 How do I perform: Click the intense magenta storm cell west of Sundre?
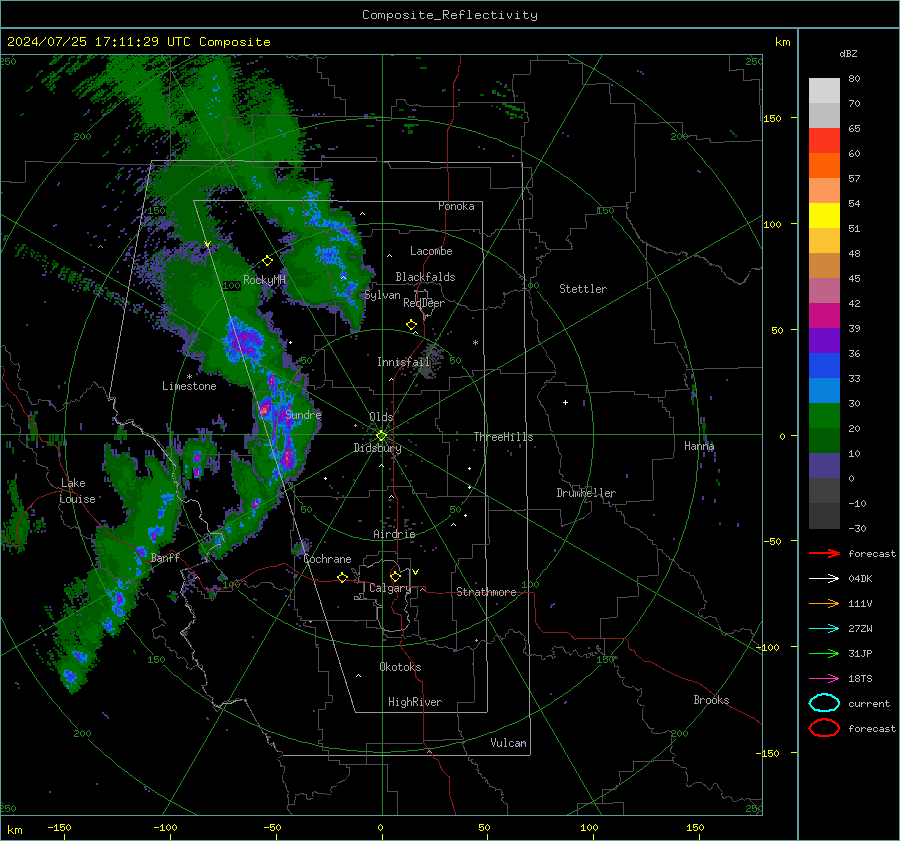(265, 409)
